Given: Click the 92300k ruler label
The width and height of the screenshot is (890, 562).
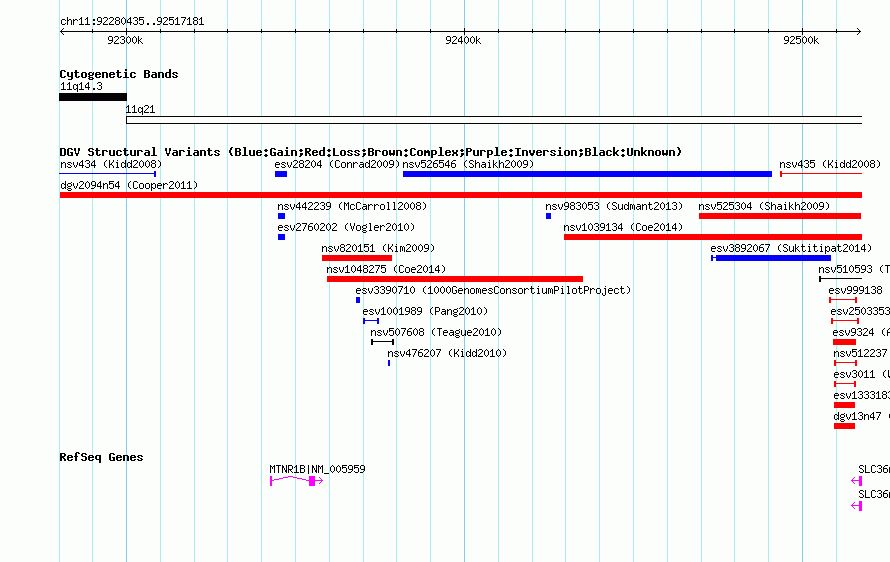Looking at the screenshot, I should click(x=125, y=40).
